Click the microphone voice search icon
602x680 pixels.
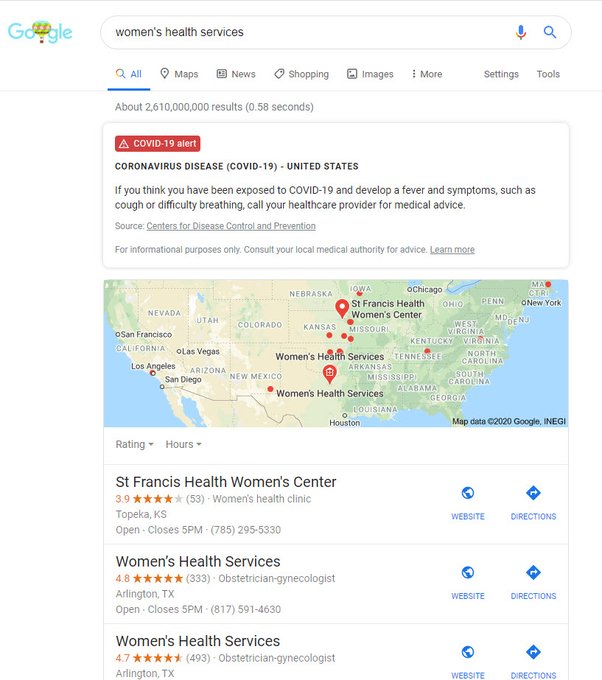521,32
